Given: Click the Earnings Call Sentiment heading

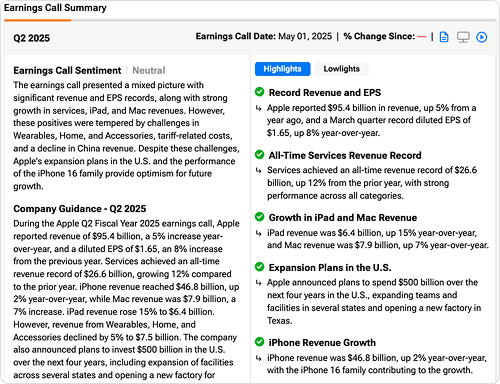Looking at the screenshot, I should (67, 70).
